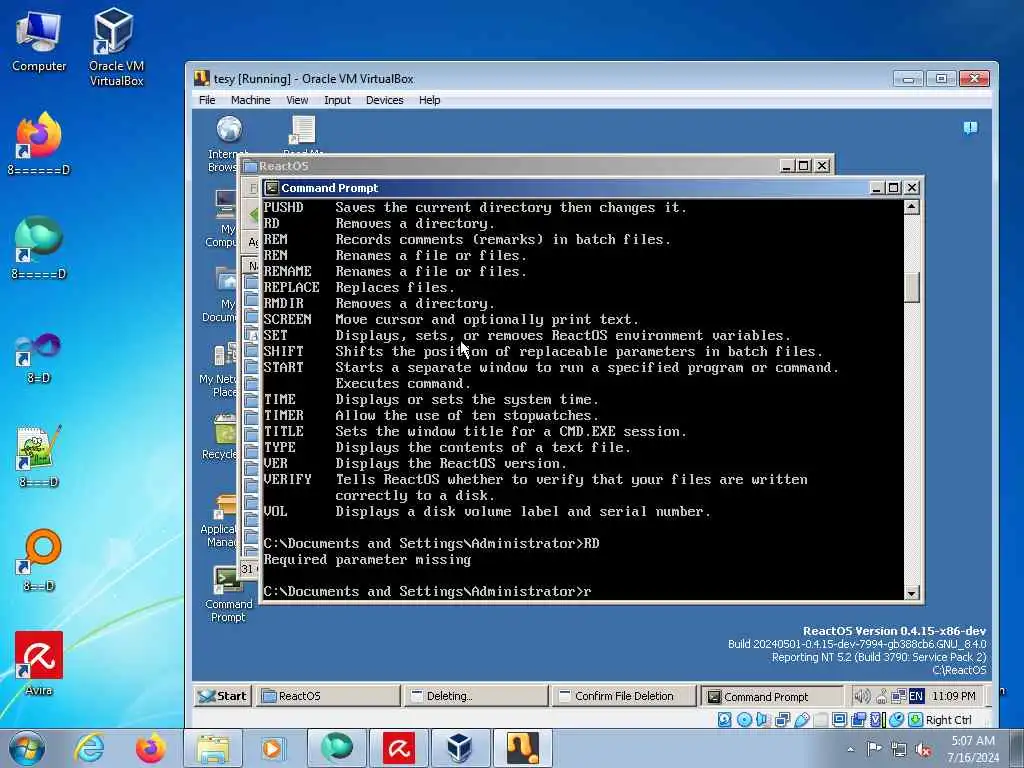Click the 'Required parameter missing' output line

[367, 560]
